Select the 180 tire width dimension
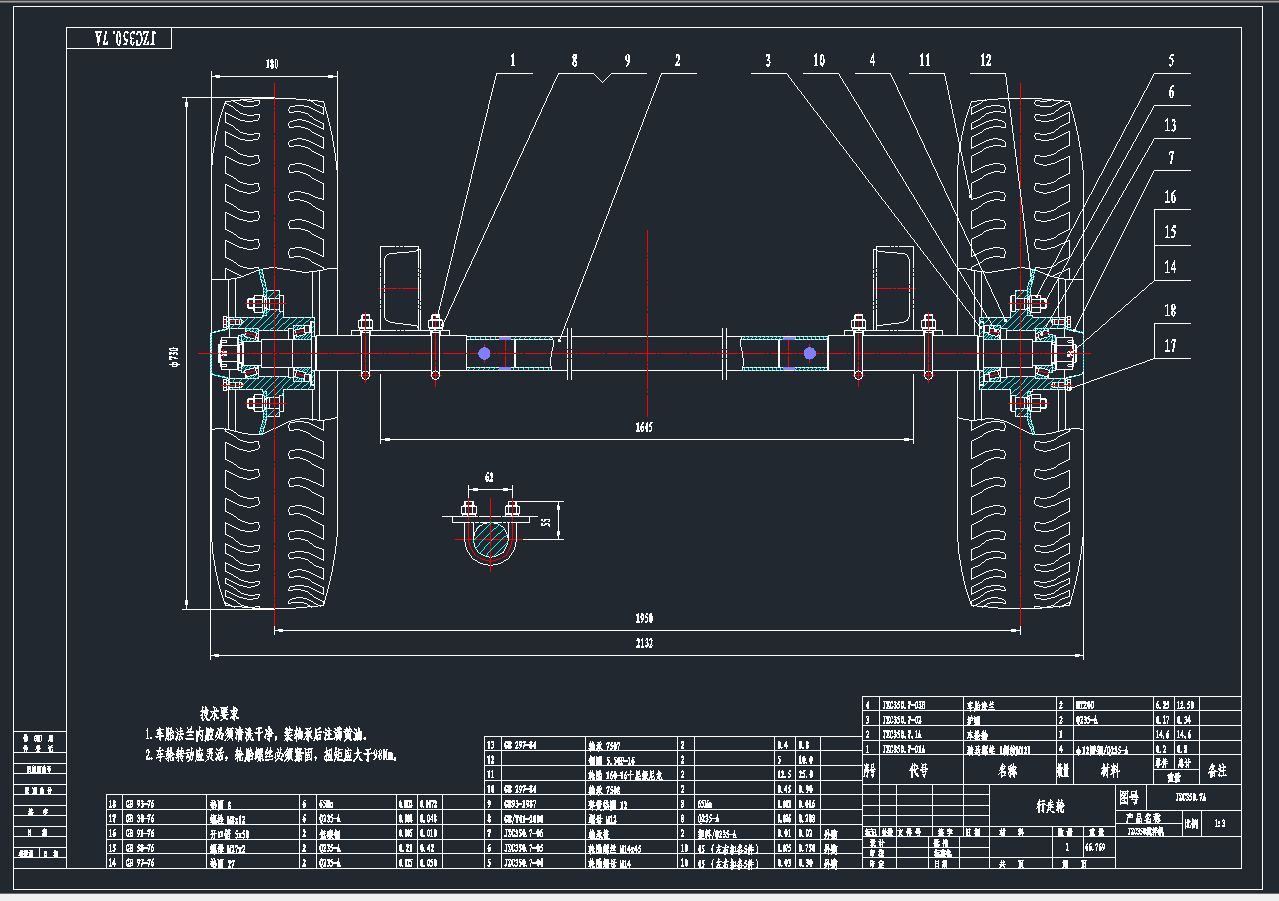Viewport: 1279px width, 901px height. pos(272,65)
